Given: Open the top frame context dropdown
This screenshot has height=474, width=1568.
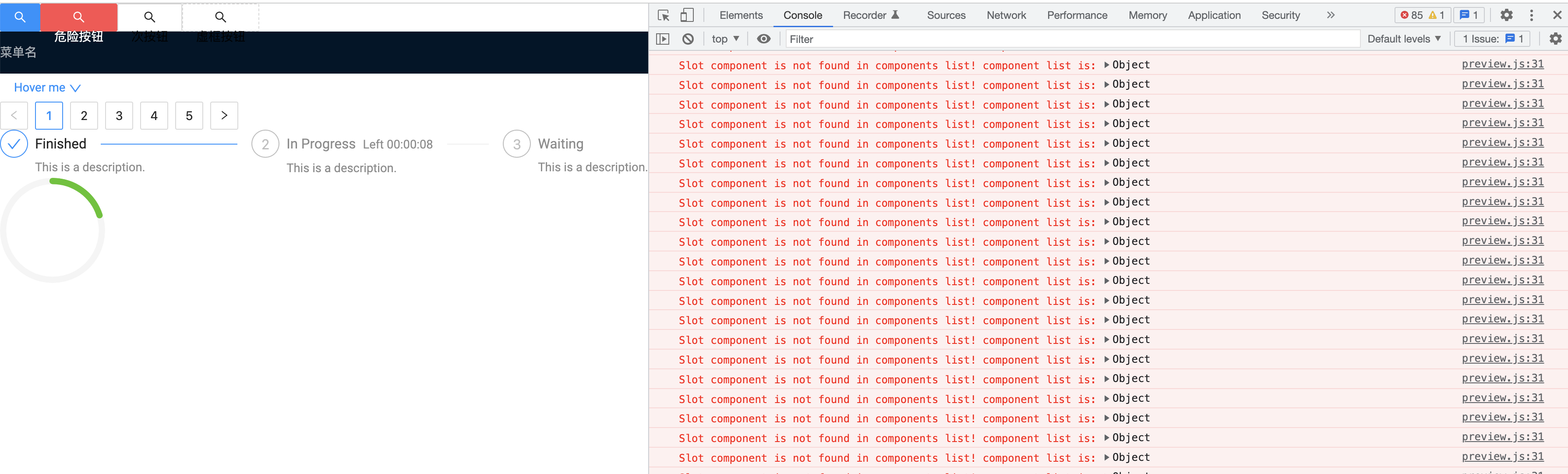Looking at the screenshot, I should [724, 39].
